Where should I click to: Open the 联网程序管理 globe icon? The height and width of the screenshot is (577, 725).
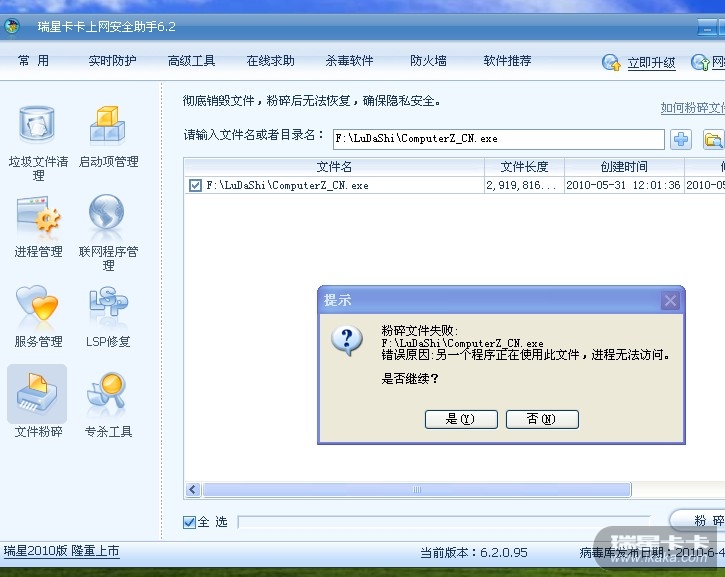tap(107, 212)
